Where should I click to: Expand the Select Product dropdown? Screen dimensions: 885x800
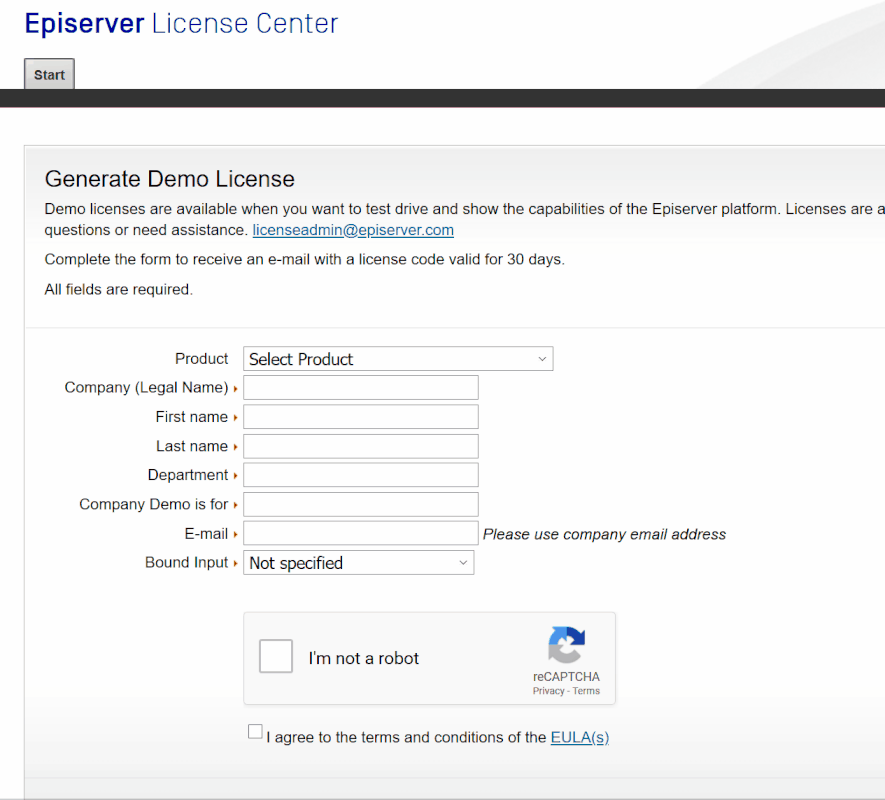pos(398,359)
